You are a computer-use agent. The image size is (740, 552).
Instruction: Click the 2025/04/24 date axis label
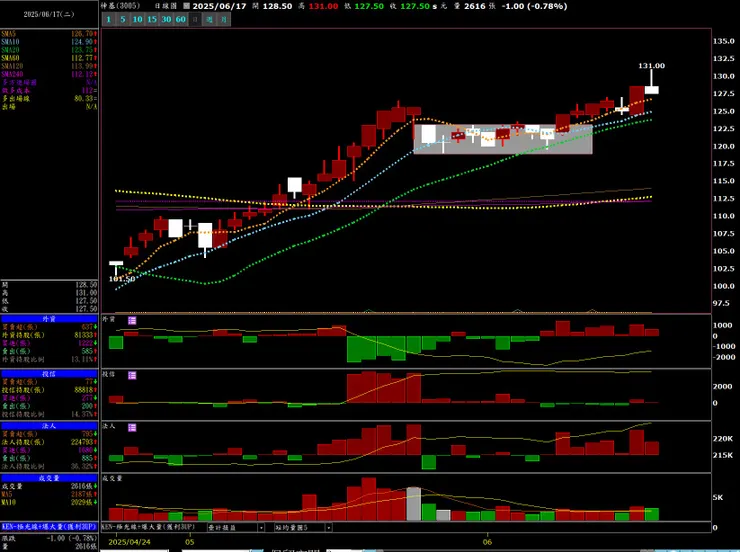click(129, 542)
